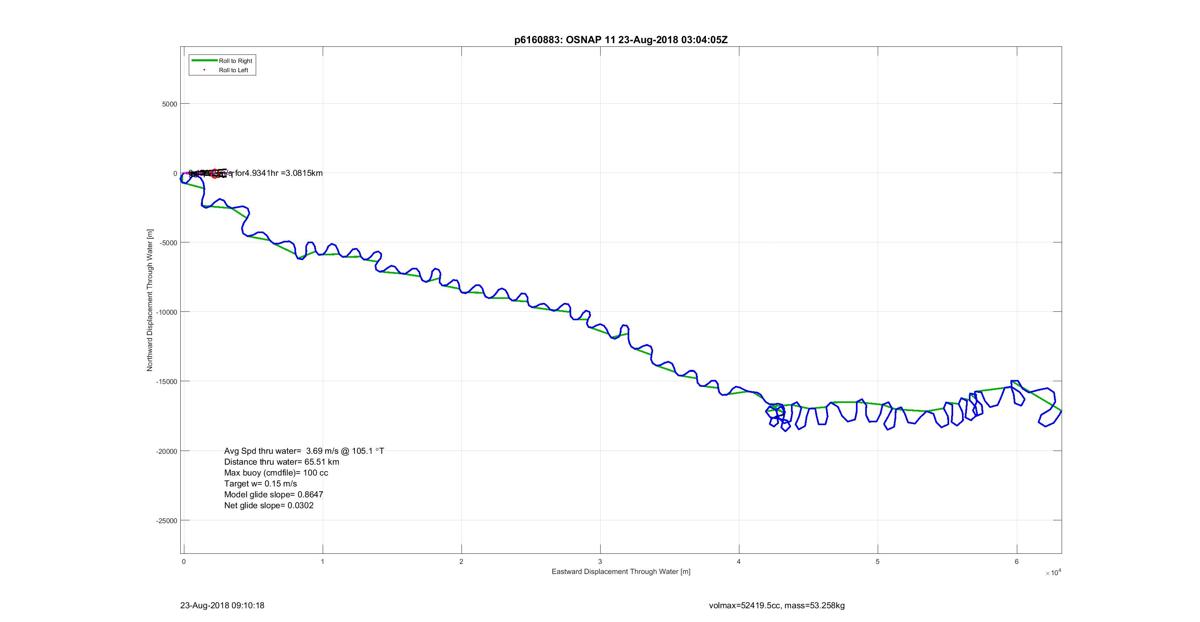The width and height of the screenshot is (1200, 622).
Task: Click the 'Target w= 0.15 m/s' text
Action: click(261, 484)
